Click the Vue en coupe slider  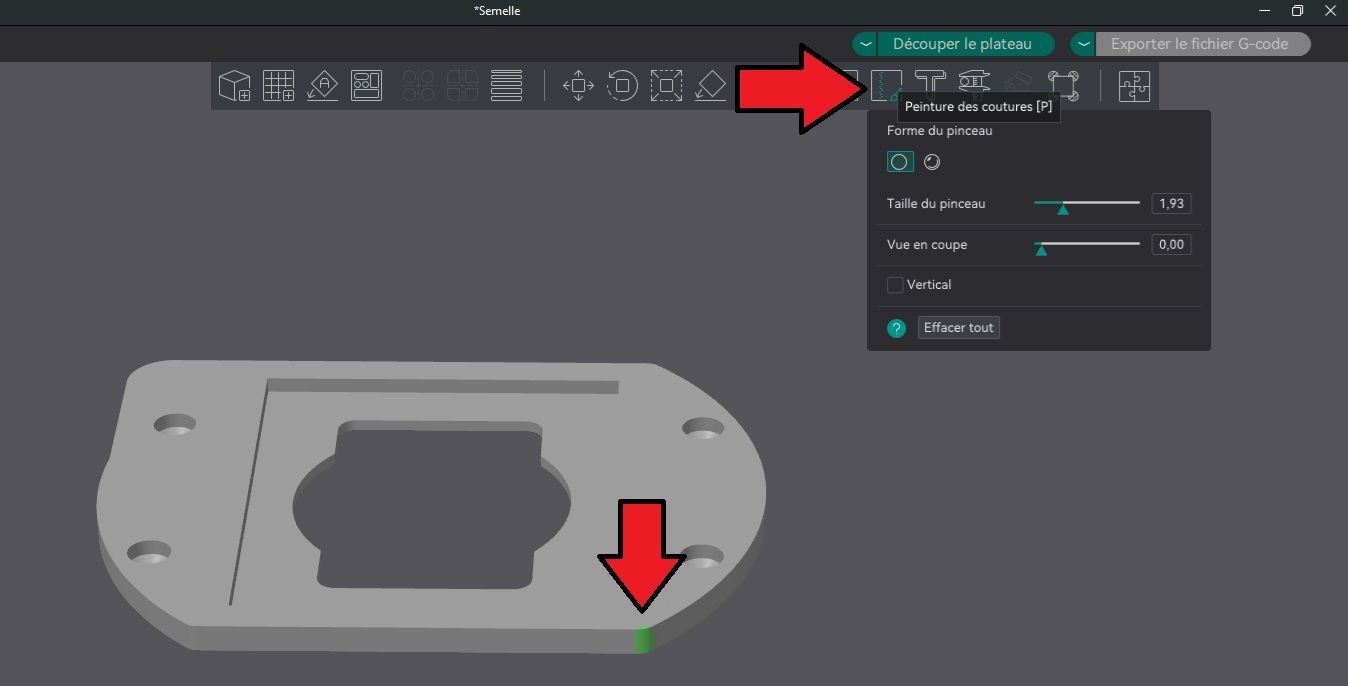[x=1087, y=245]
